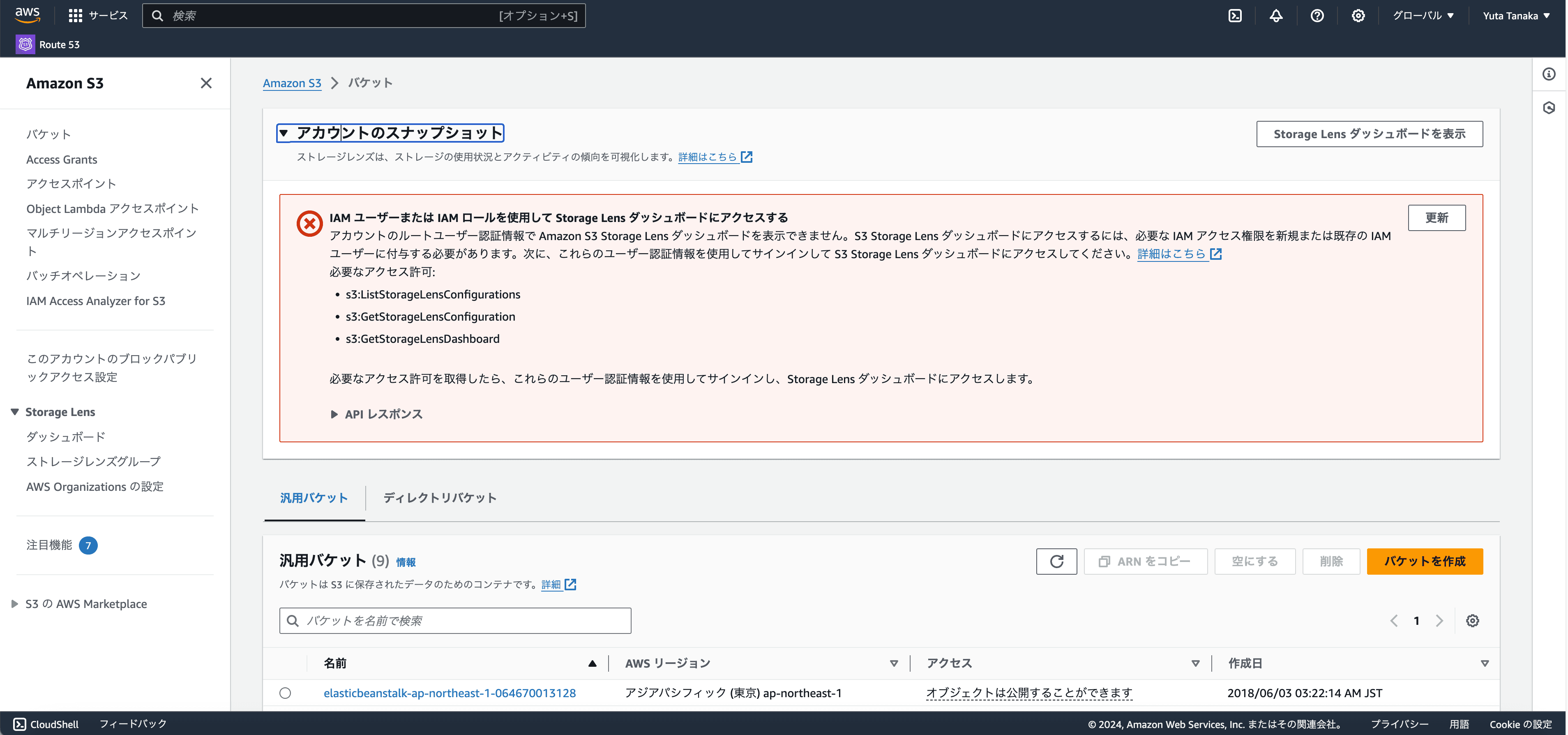
Task: Open the 情報 link beside 汎用バケット
Action: coord(406,562)
